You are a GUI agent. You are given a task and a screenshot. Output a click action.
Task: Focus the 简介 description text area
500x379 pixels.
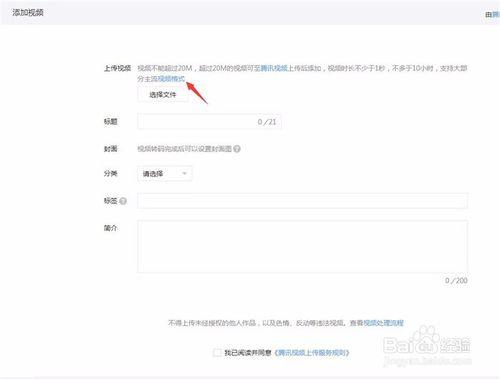[303, 247]
